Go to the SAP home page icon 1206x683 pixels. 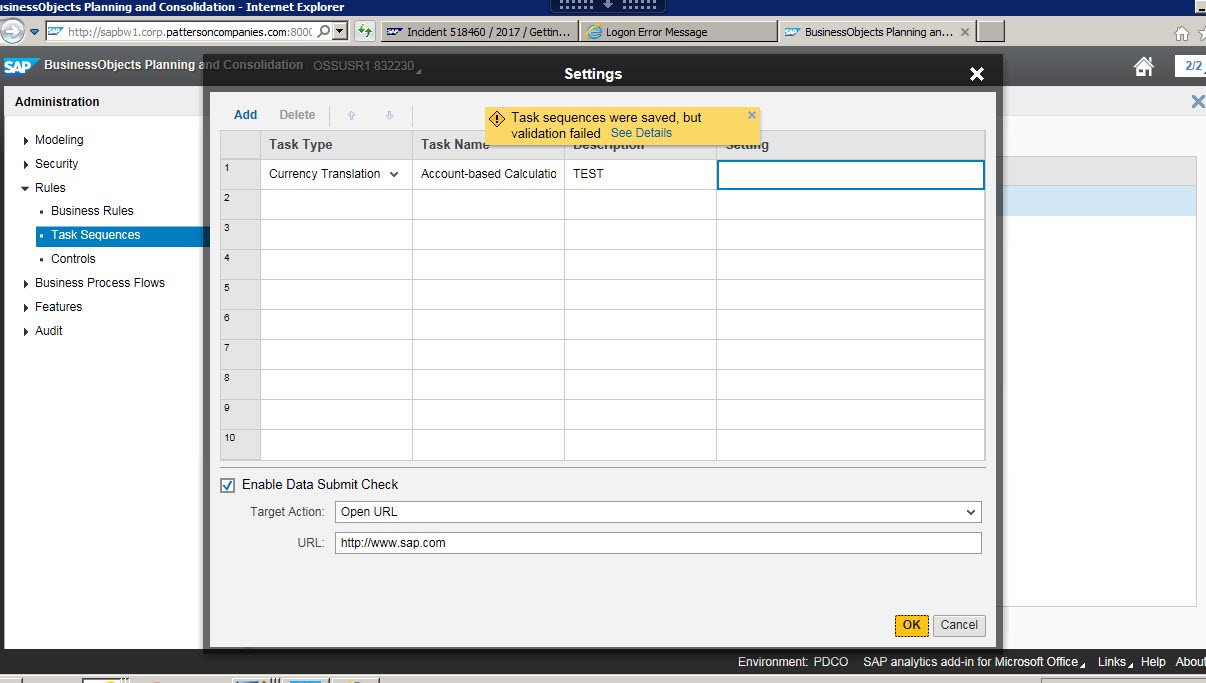[x=1143, y=66]
